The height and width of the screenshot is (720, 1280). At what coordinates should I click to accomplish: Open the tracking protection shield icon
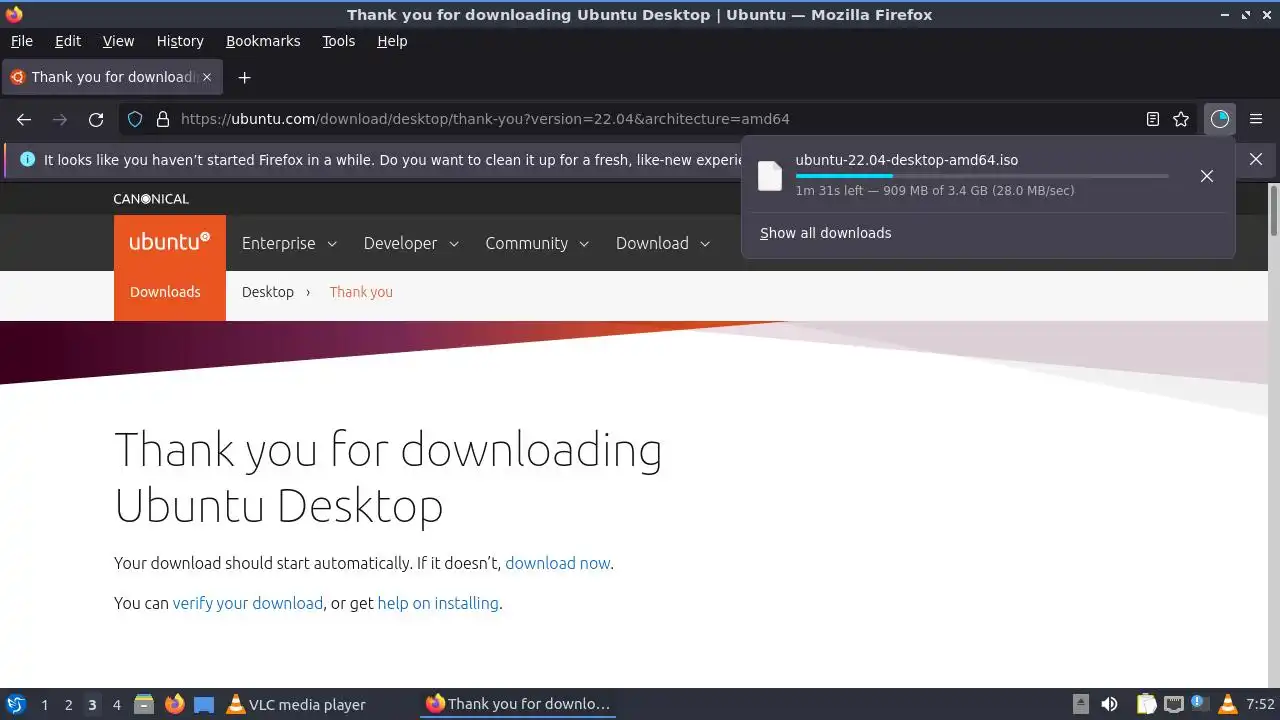pos(135,119)
